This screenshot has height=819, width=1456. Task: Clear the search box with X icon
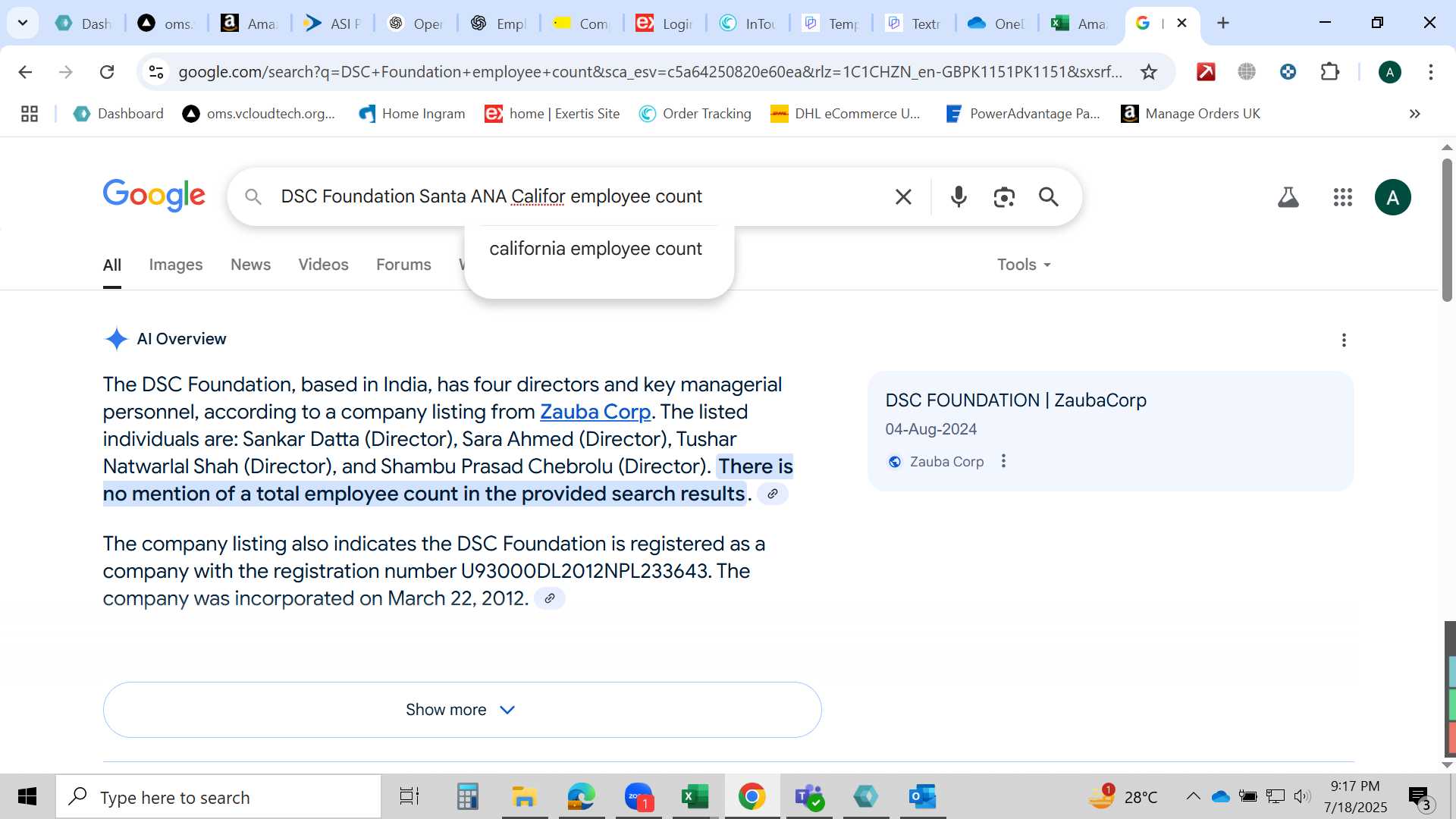(903, 197)
